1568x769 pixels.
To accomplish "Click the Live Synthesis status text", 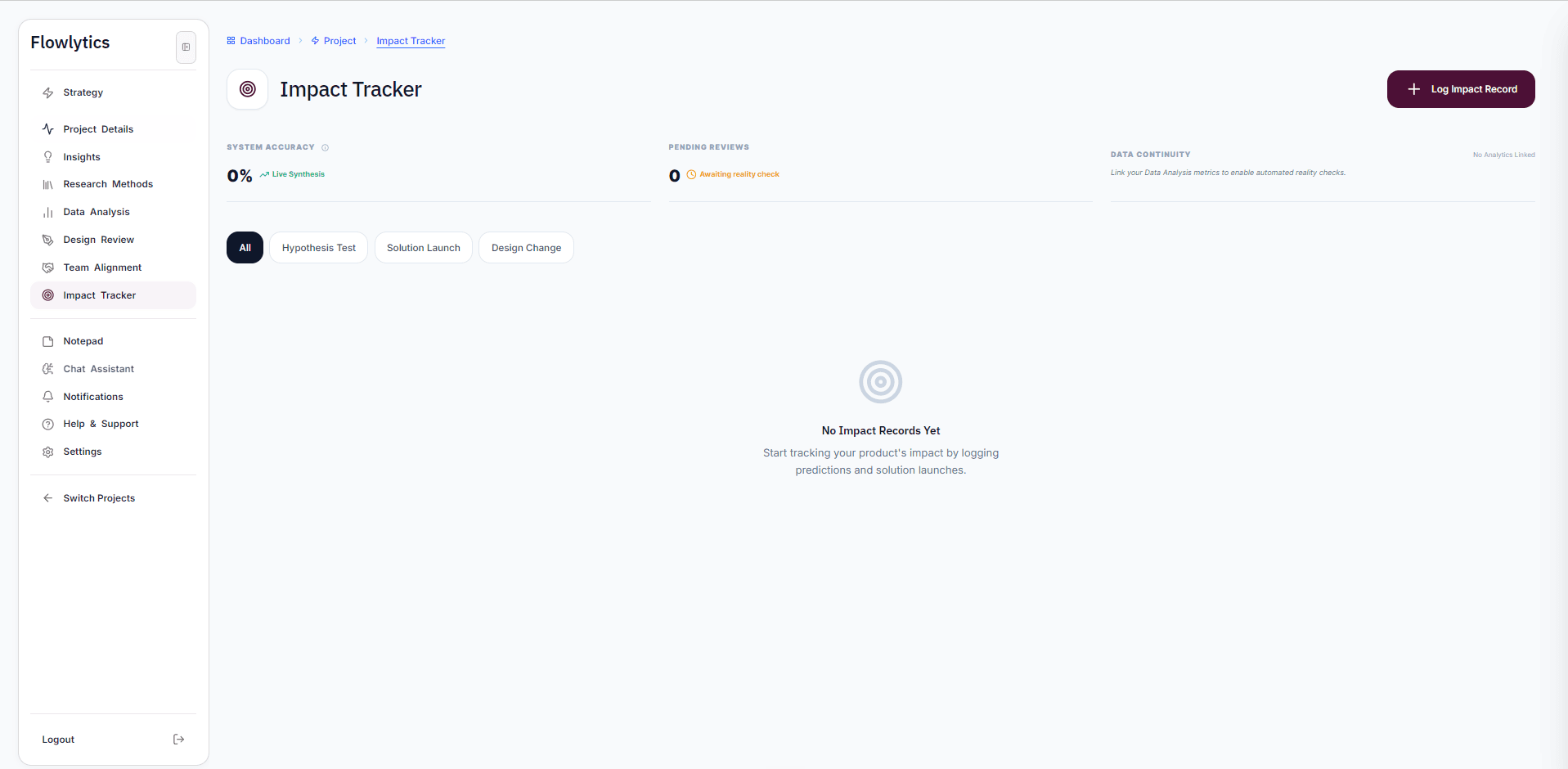I will (x=299, y=174).
